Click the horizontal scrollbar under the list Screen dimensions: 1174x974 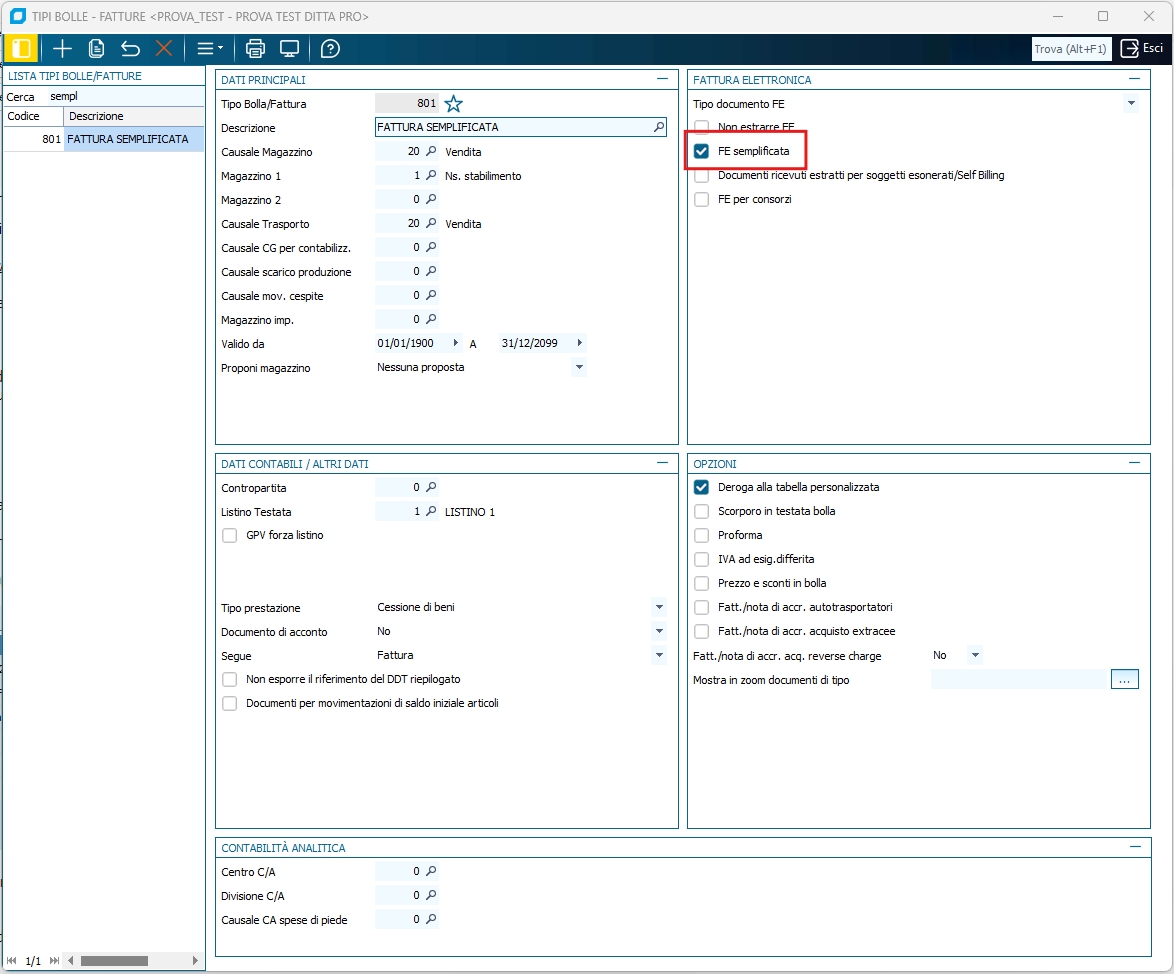tap(114, 961)
